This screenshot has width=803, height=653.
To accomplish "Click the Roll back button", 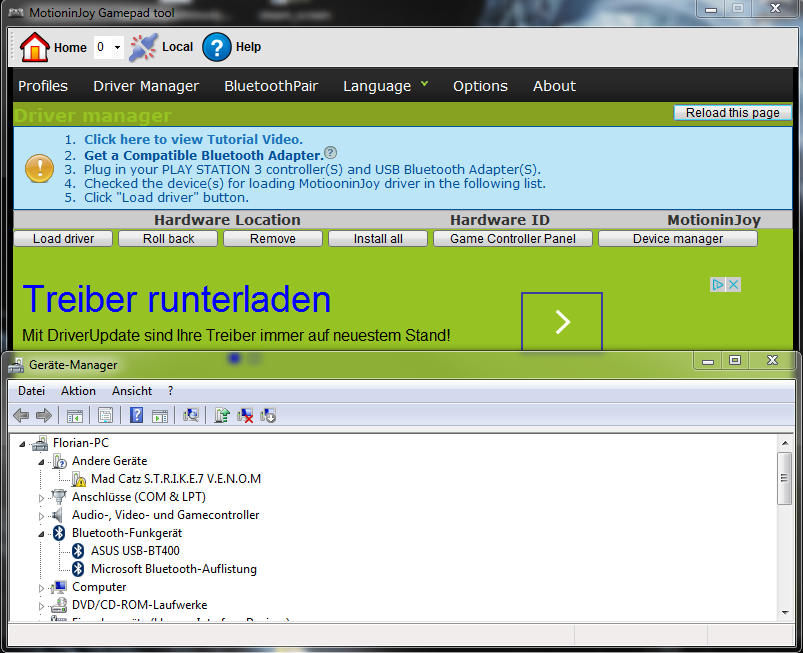I will [168, 239].
